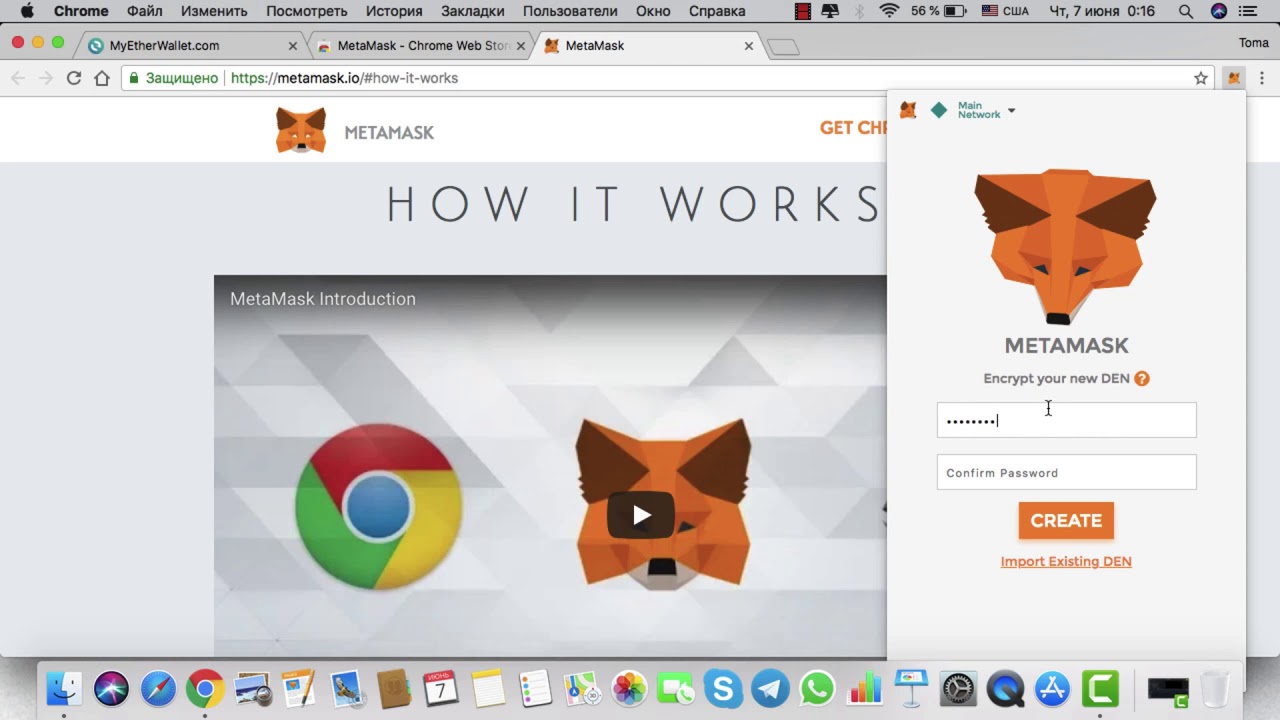Launch Siri from the dock
The height and width of the screenshot is (720, 1280).
111,689
